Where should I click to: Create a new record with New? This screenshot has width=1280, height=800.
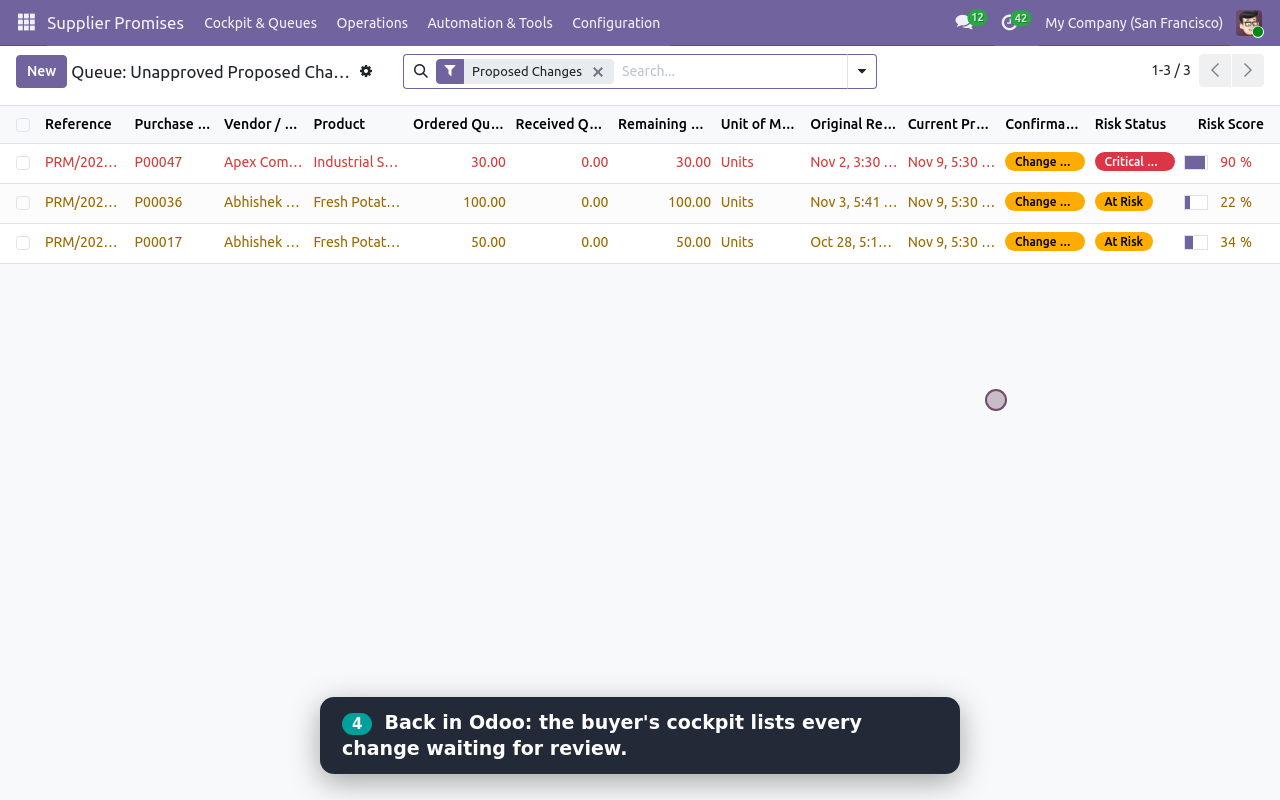(41, 71)
